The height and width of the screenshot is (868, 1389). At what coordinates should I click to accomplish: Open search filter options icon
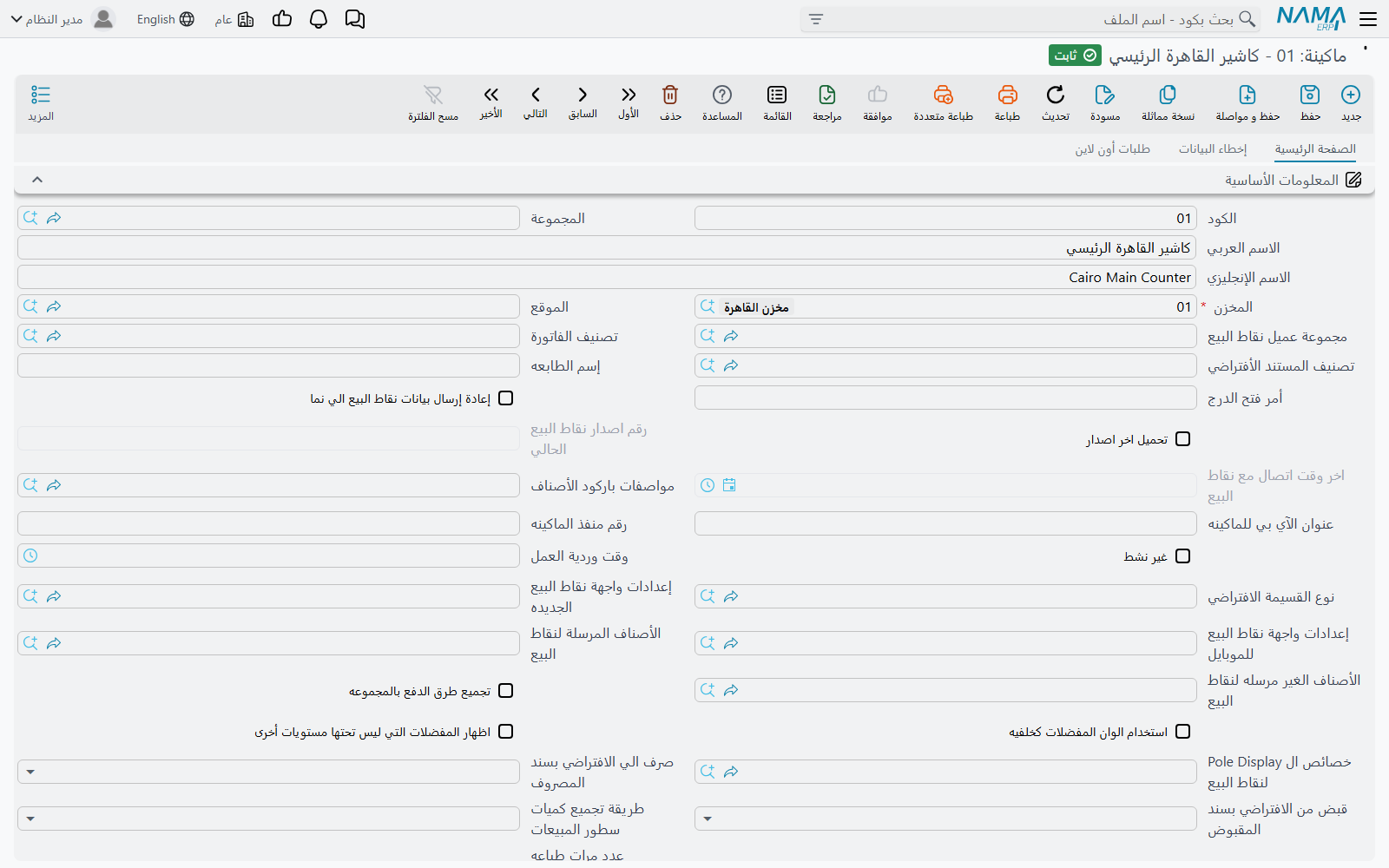[x=816, y=19]
